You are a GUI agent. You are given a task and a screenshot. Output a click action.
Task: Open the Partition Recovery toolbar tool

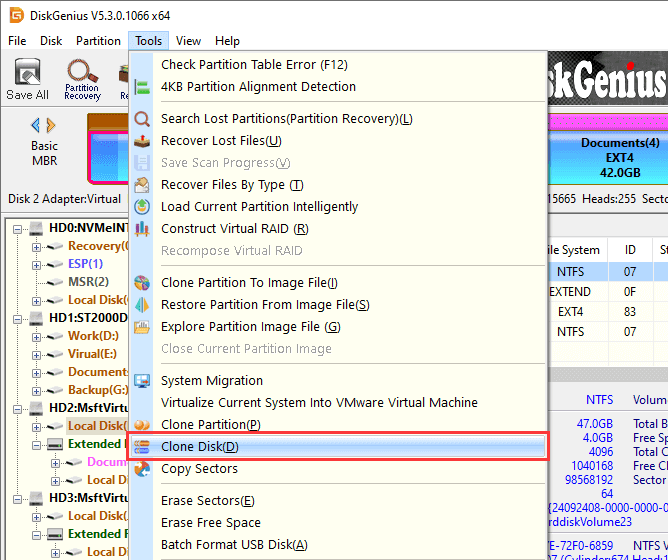click(x=82, y=80)
